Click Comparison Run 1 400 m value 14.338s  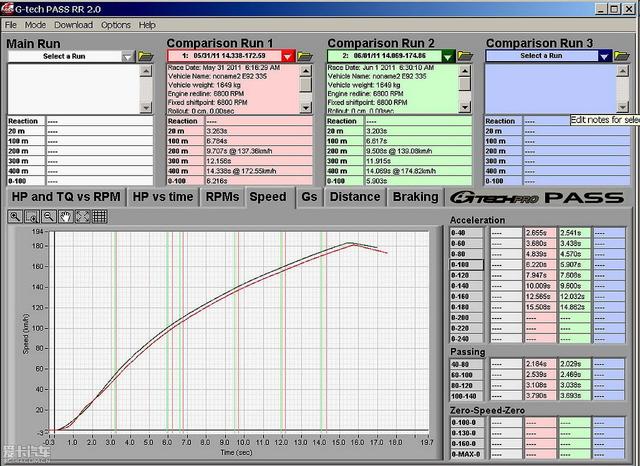(x=259, y=171)
